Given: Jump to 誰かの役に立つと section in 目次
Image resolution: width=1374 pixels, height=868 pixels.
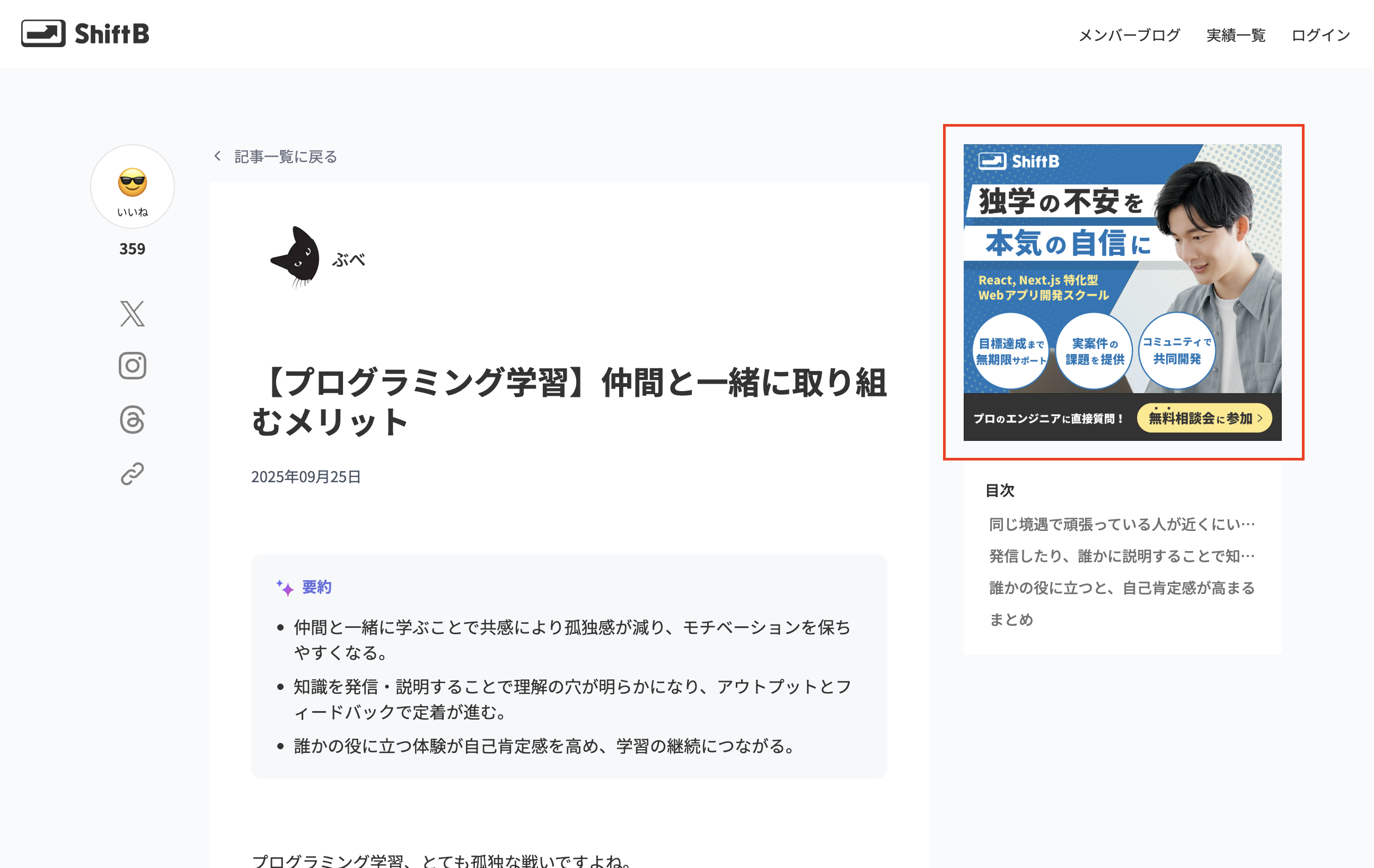Looking at the screenshot, I should tap(1121, 588).
